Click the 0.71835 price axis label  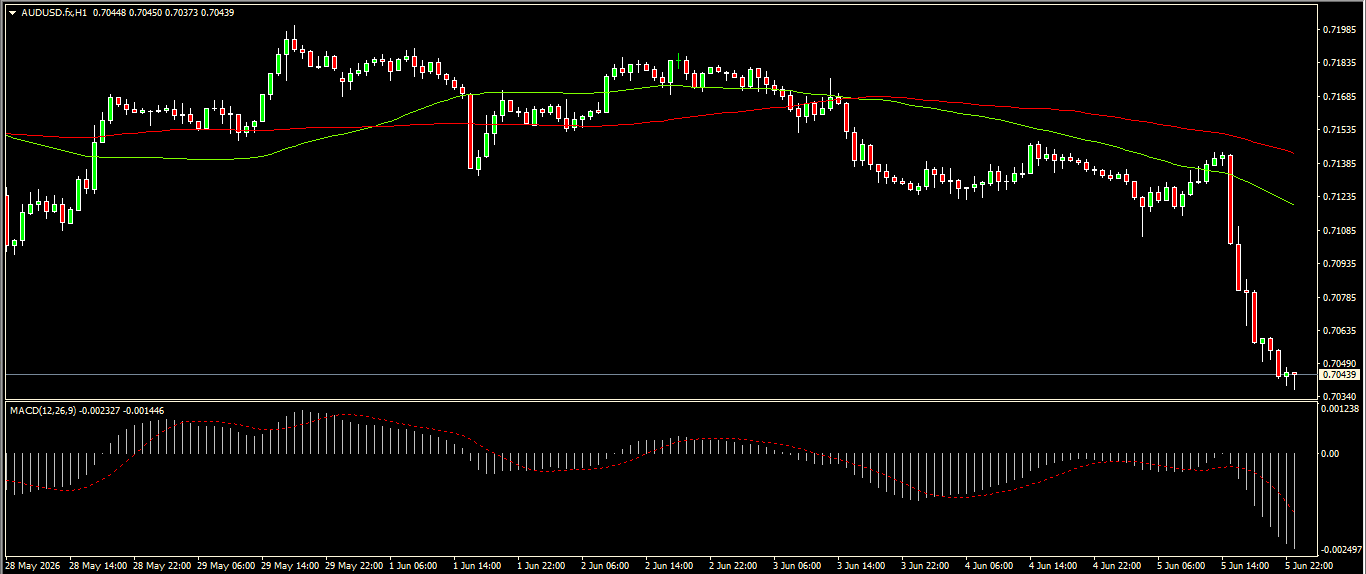tap(1338, 63)
